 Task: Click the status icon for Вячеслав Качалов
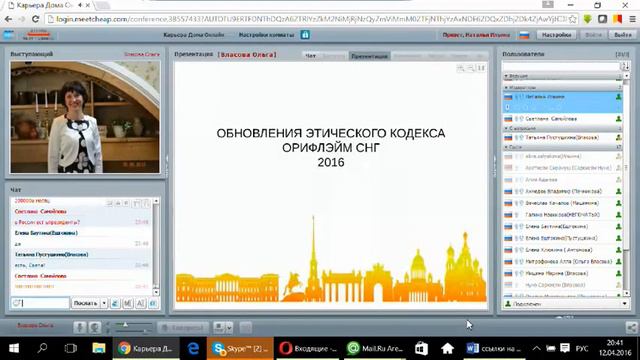point(618,203)
